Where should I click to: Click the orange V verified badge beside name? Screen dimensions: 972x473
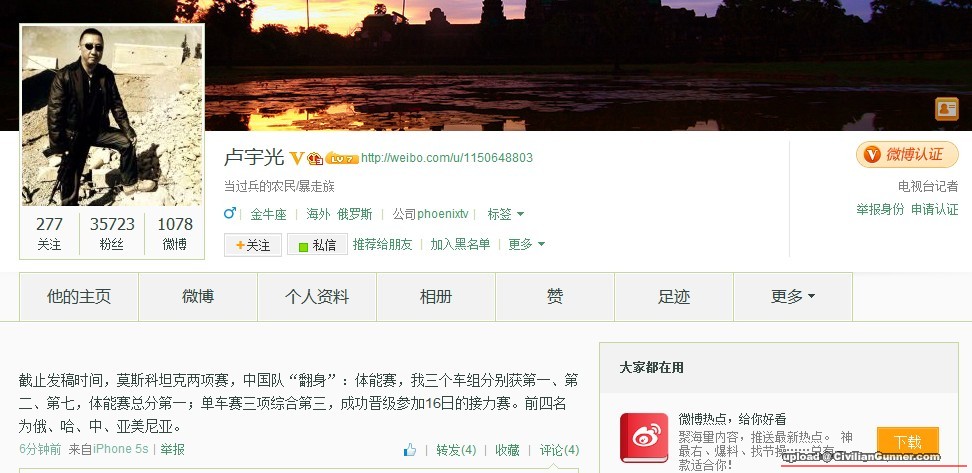(x=296, y=158)
